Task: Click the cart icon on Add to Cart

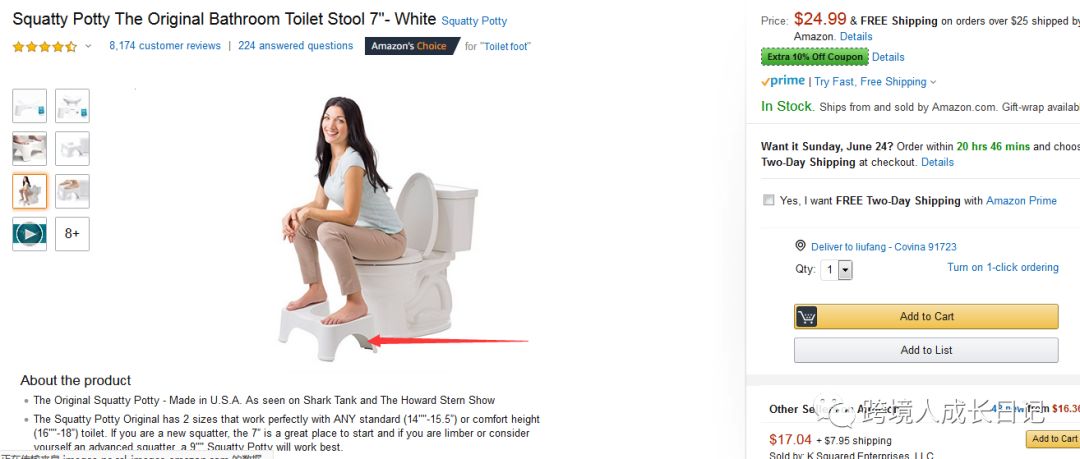Action: (x=807, y=317)
